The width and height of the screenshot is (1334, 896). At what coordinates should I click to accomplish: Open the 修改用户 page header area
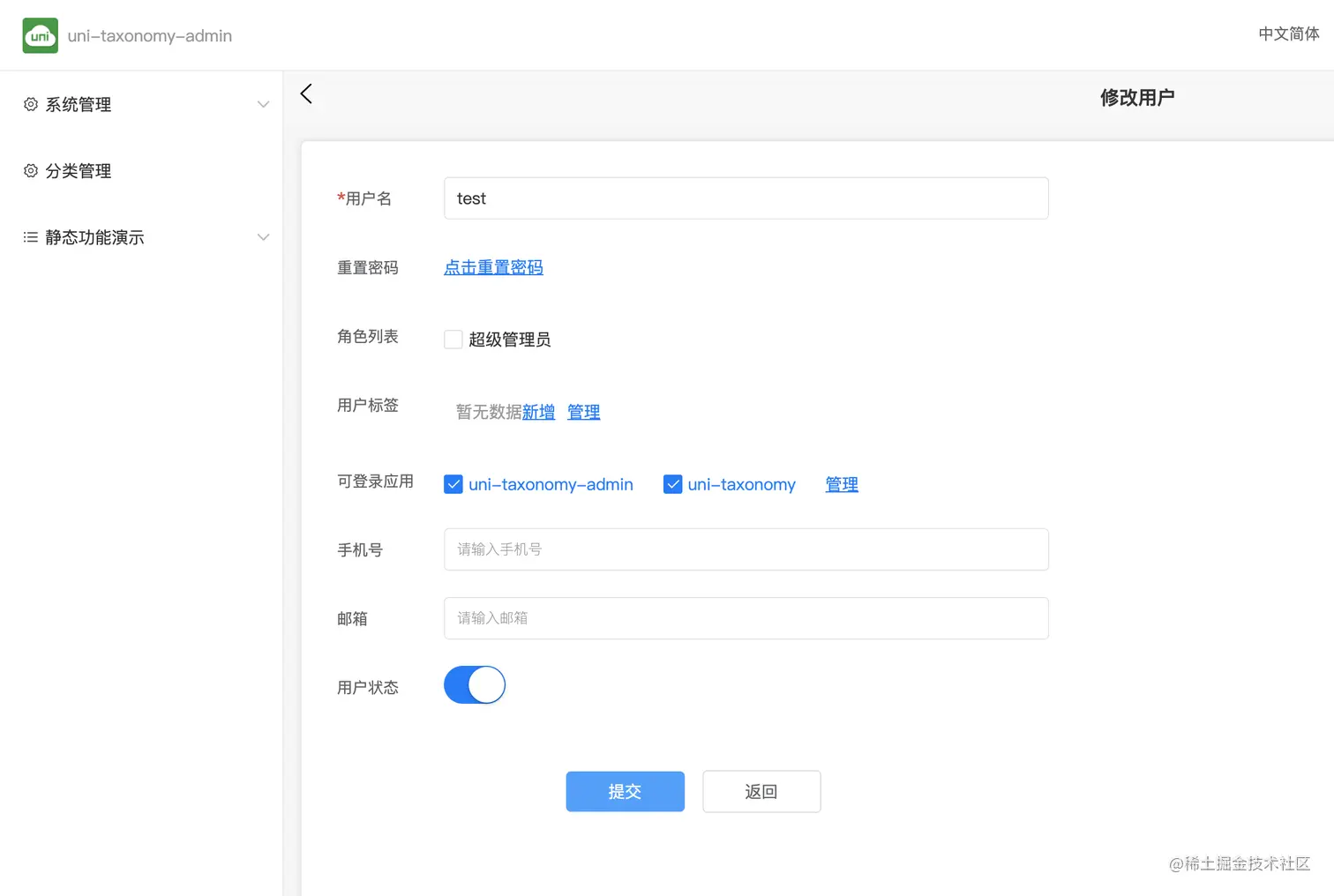[1137, 97]
